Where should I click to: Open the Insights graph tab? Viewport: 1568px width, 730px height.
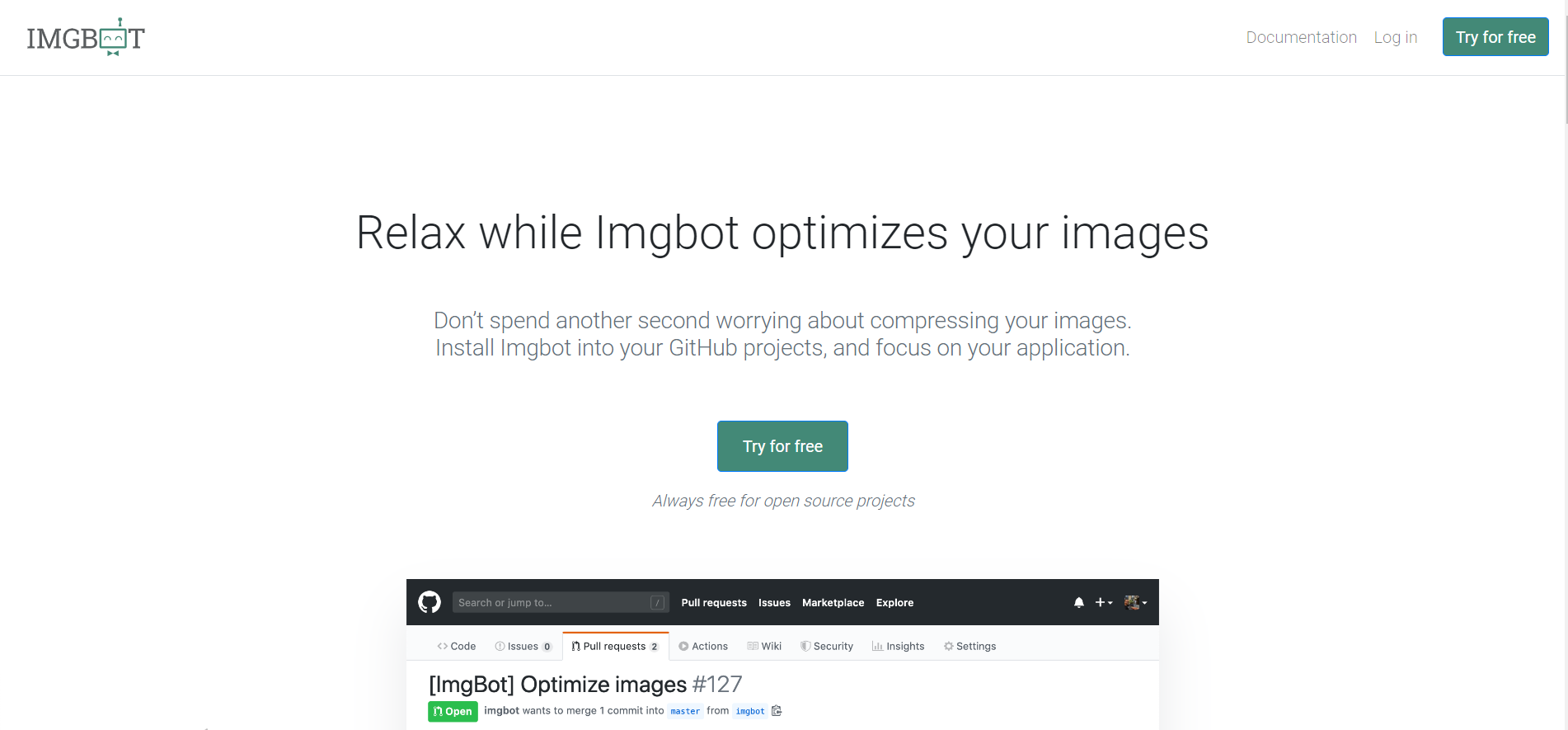[898, 647]
